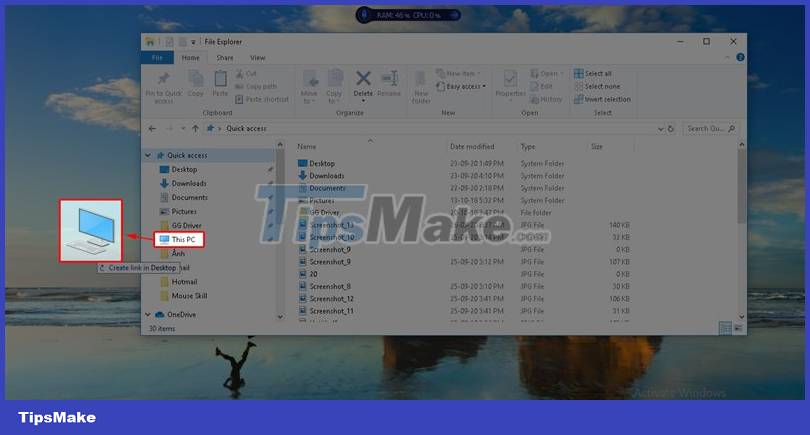This screenshot has height=435, width=810.
Task: Open Recent locations dropdown arrow
Action: point(183,129)
